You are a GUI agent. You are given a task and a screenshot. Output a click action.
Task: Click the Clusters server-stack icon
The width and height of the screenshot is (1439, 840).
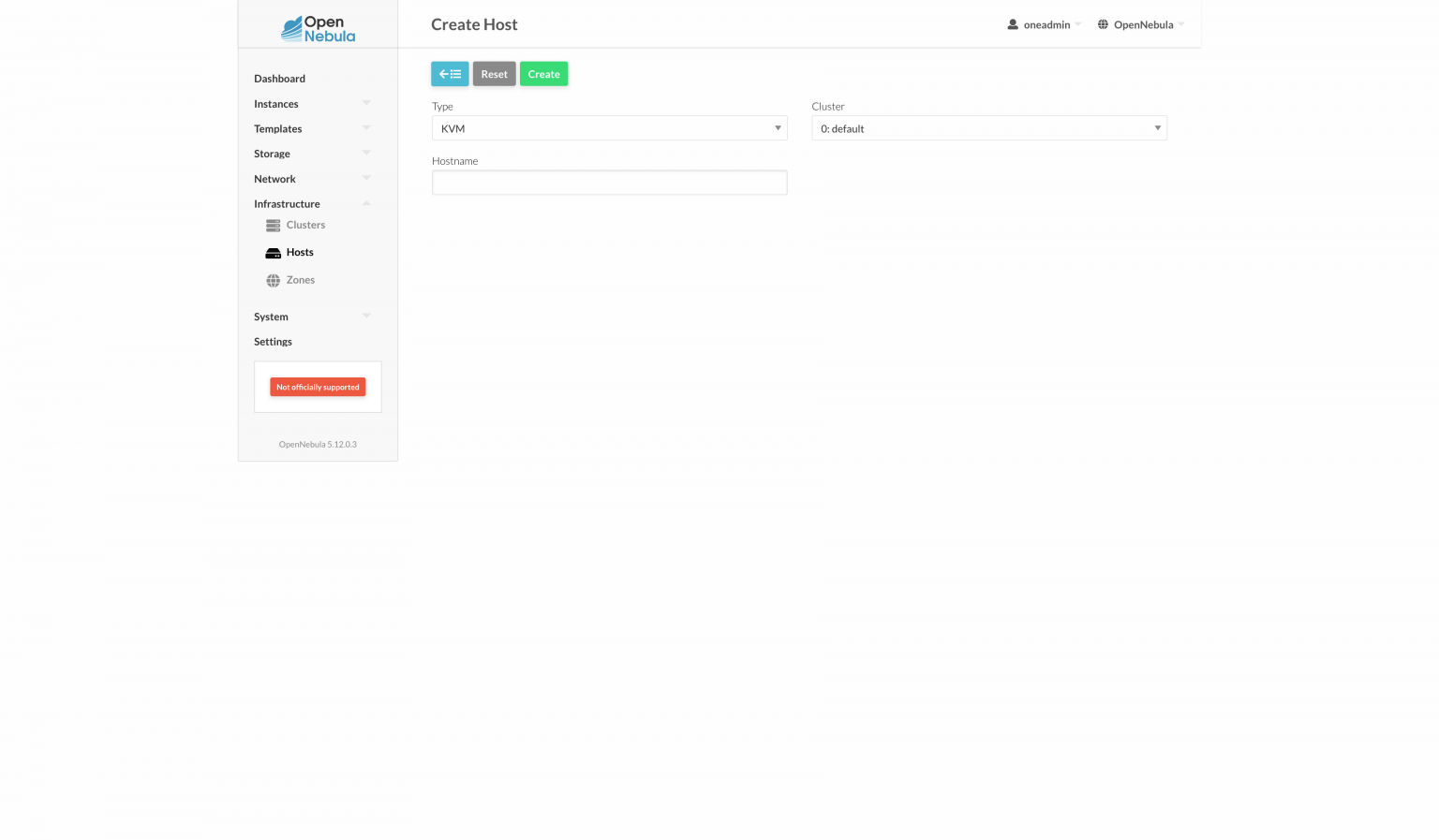coord(272,225)
